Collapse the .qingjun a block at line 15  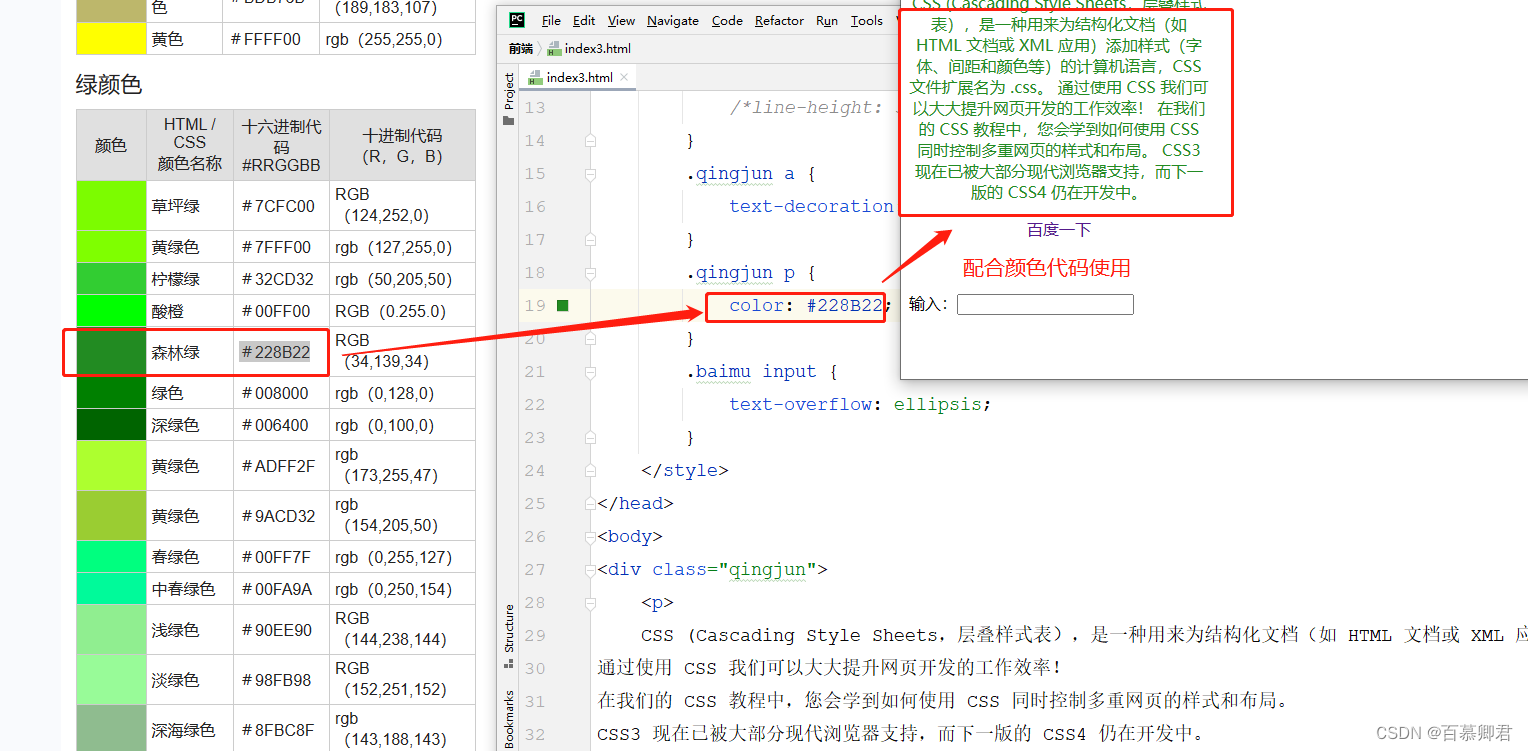[590, 174]
